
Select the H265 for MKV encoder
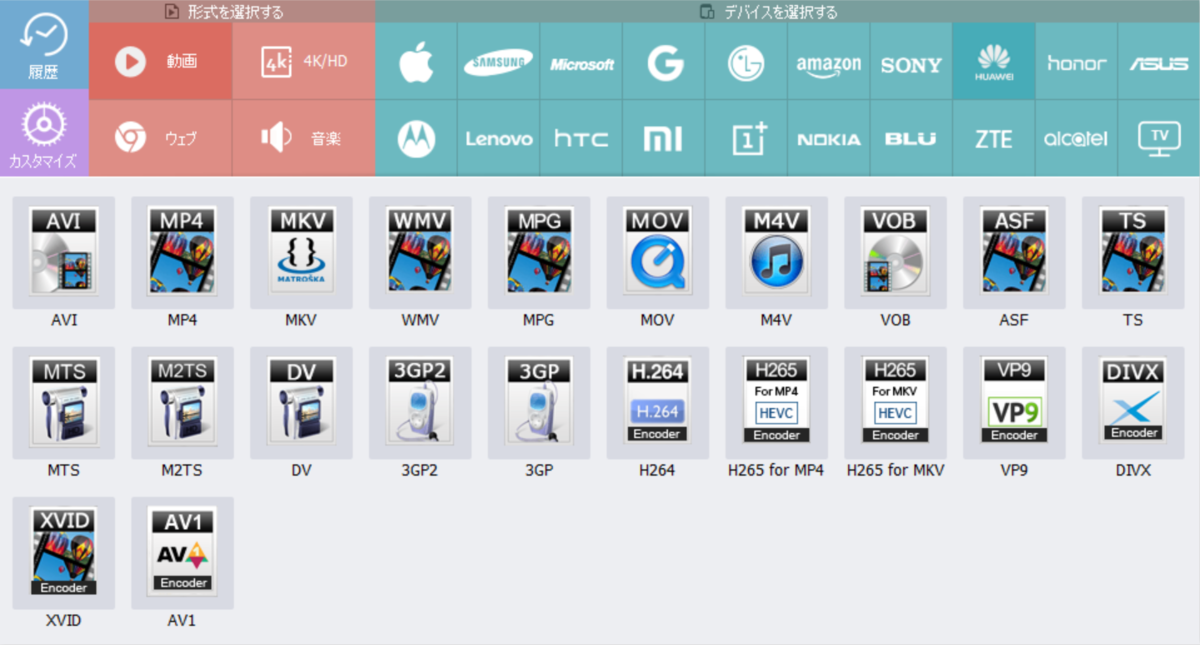point(895,403)
